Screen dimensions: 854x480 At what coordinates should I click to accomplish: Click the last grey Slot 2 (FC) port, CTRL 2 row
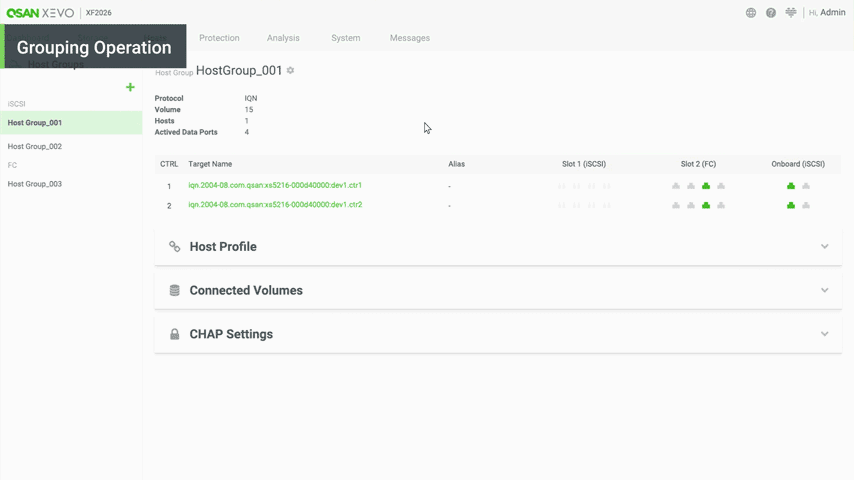coord(721,205)
